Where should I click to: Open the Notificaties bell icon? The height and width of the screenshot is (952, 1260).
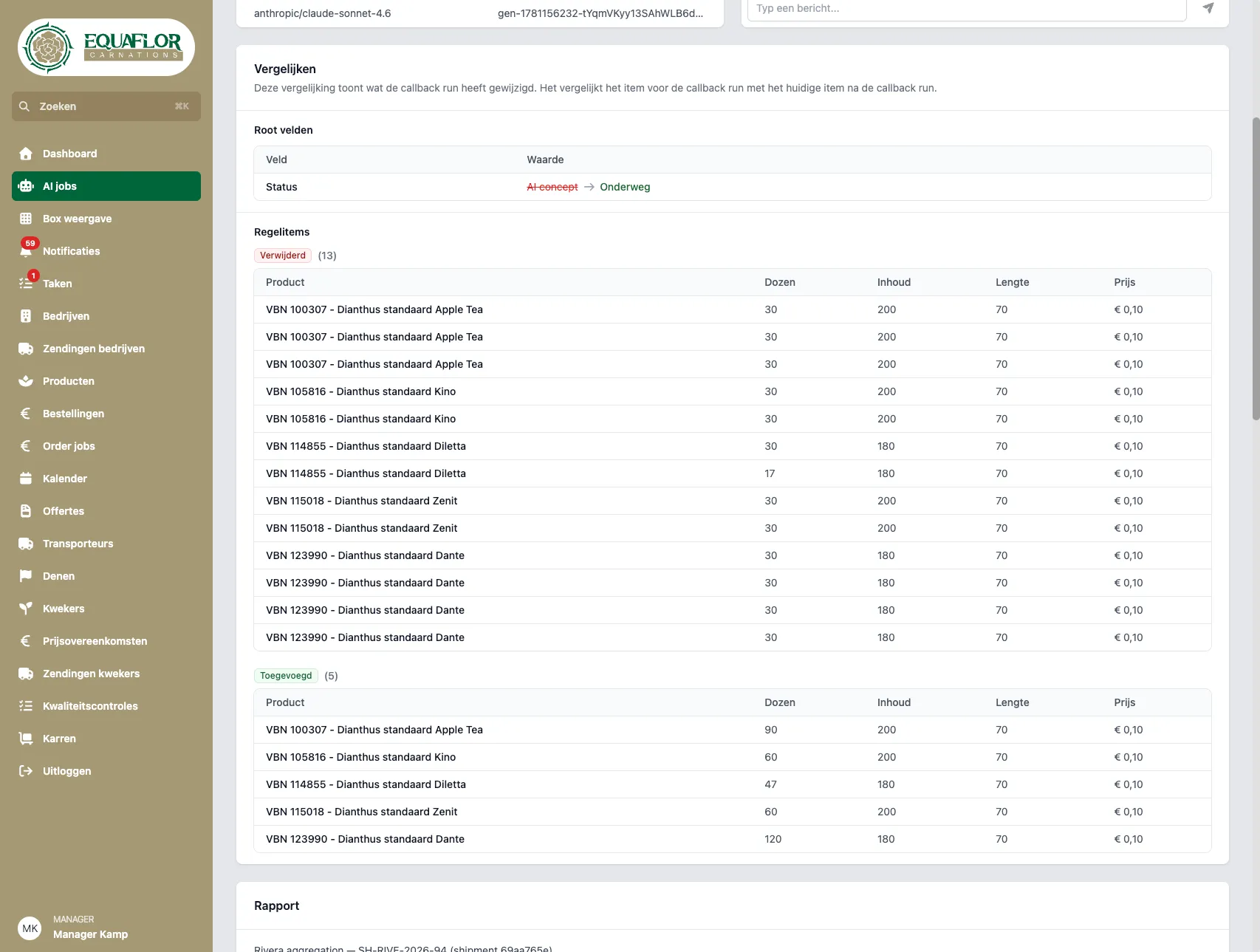coord(26,251)
